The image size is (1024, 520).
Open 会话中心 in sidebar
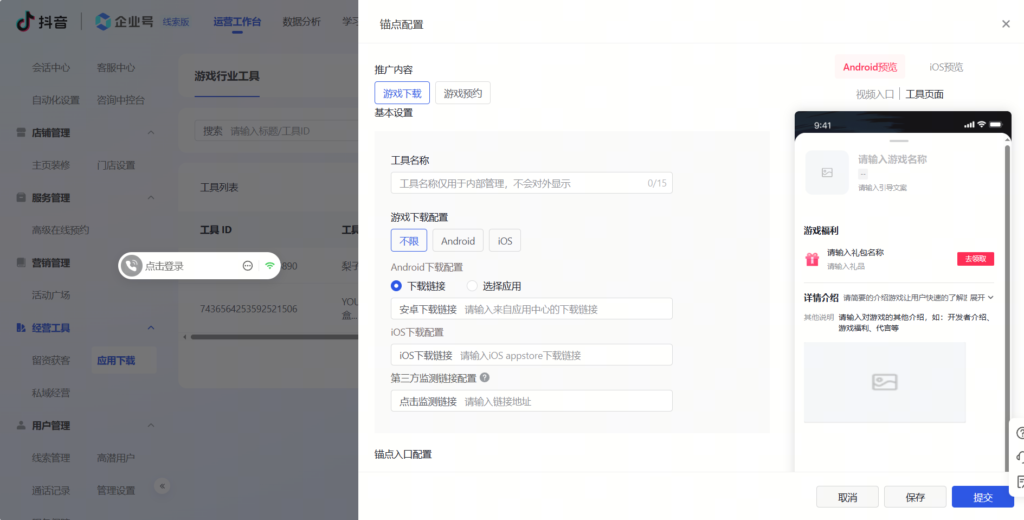tap(51, 67)
